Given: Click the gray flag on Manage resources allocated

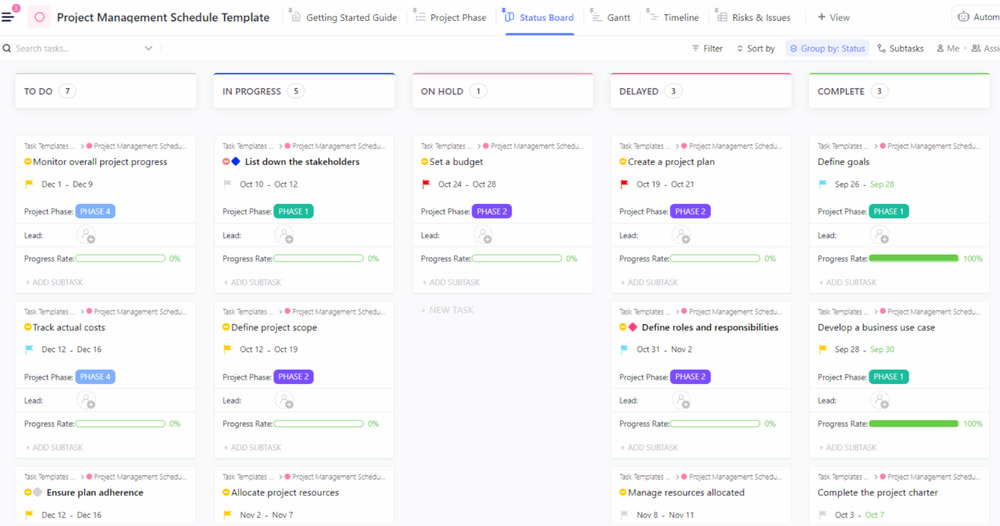Looking at the screenshot, I should click(624, 515).
